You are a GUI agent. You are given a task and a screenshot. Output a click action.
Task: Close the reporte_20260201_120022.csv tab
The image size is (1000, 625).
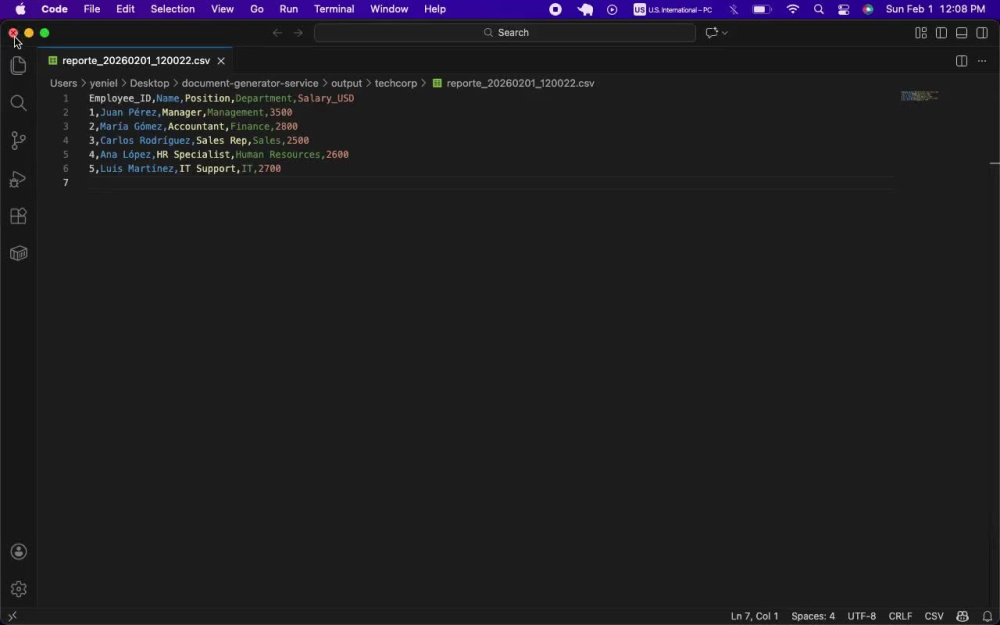pos(221,61)
